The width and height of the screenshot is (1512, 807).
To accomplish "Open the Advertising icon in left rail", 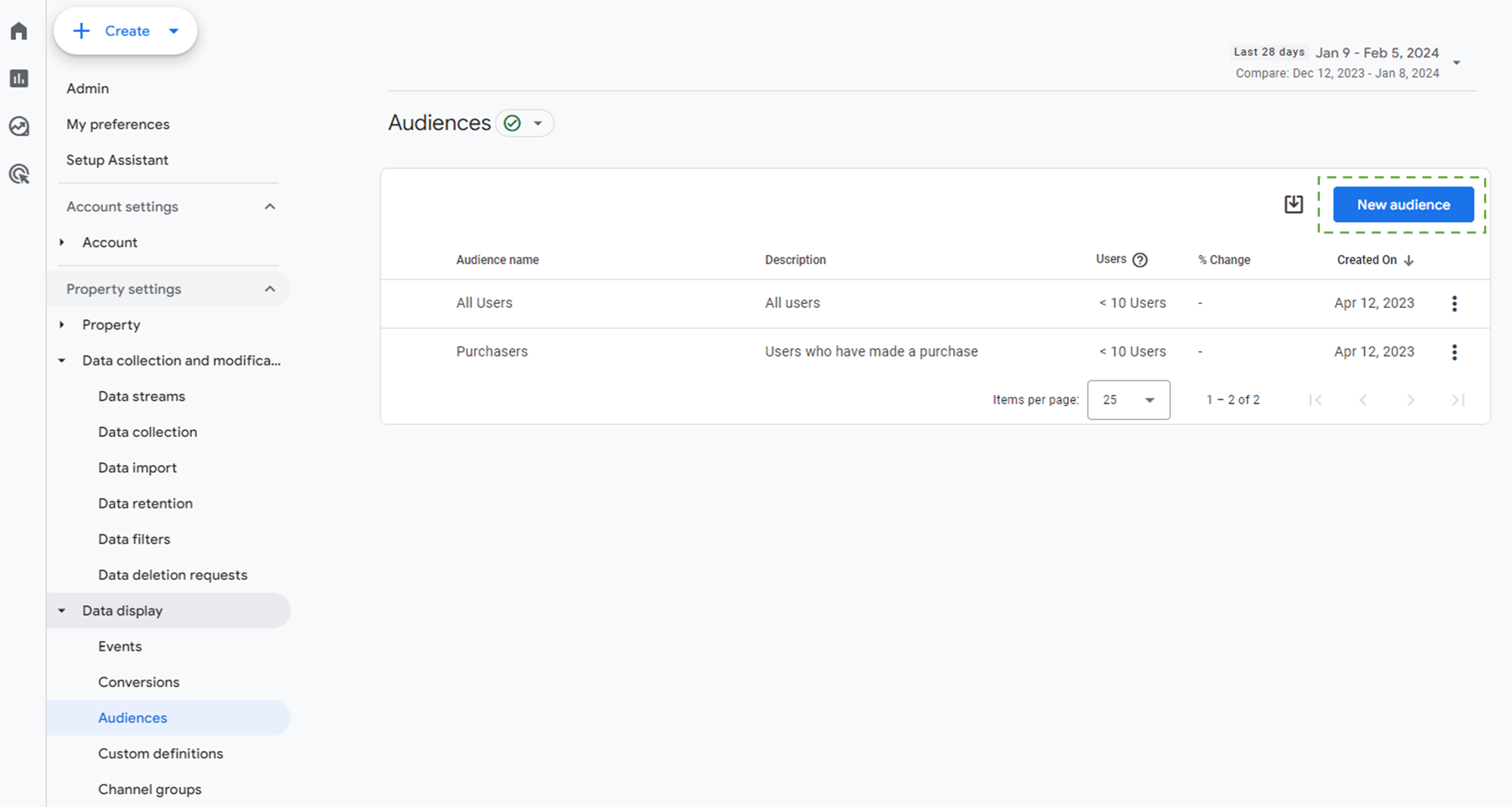I will click(x=19, y=174).
